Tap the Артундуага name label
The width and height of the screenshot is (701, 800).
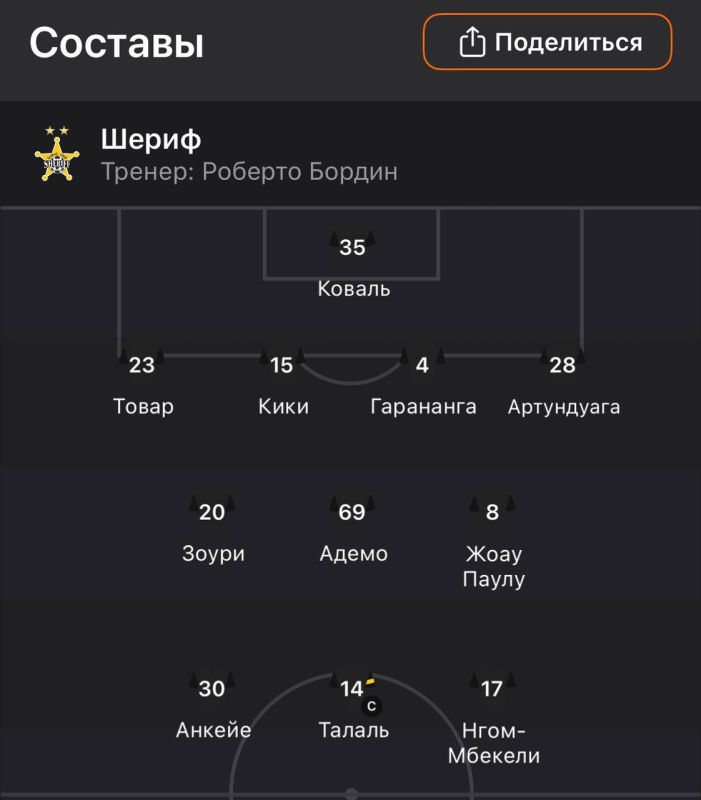click(563, 407)
